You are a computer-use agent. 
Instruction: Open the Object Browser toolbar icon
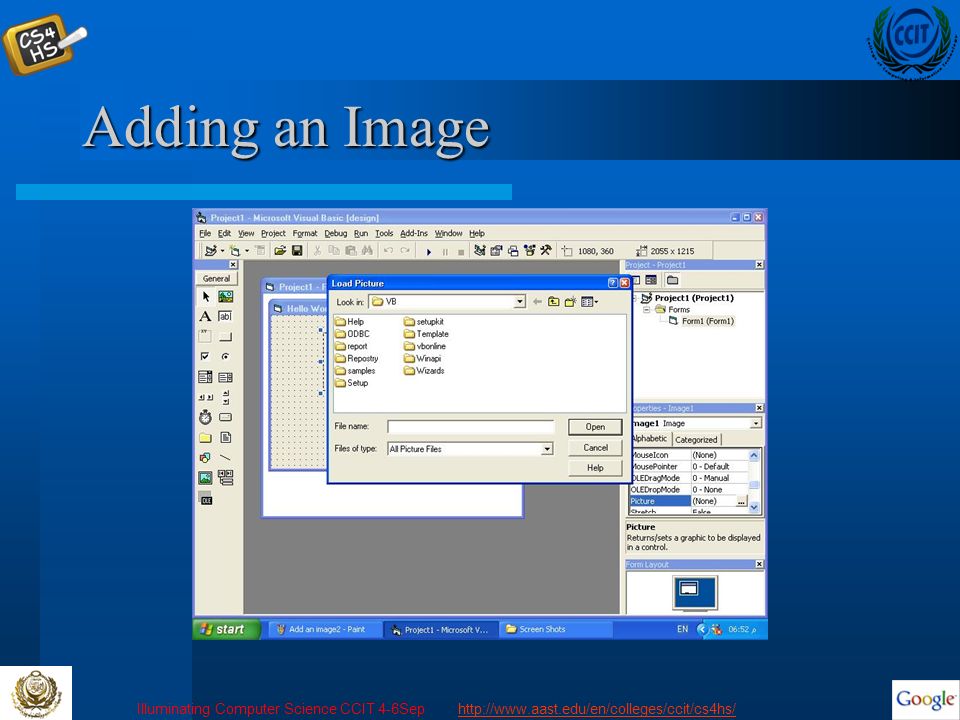pos(530,250)
